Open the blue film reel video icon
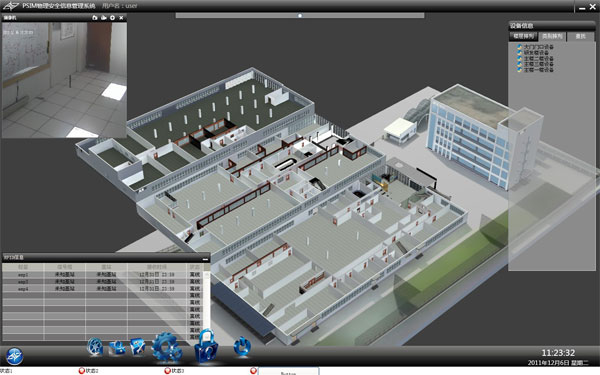The image size is (600, 375). pyautogui.click(x=95, y=347)
